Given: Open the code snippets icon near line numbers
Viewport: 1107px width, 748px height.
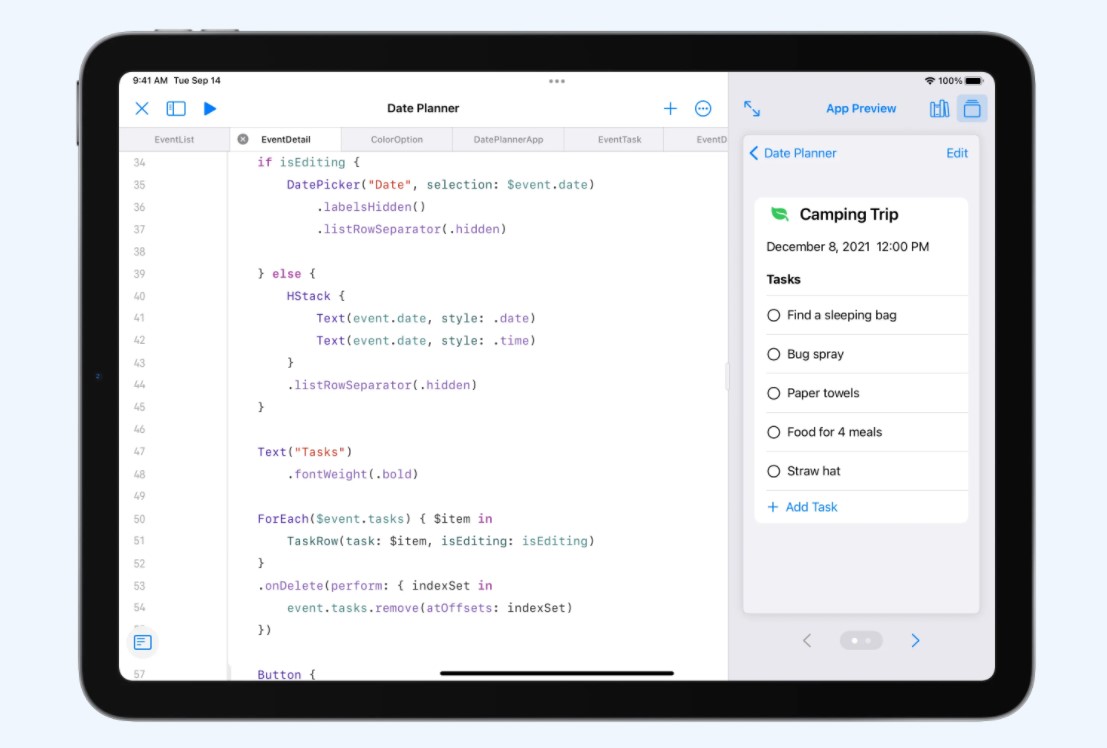Looking at the screenshot, I should click(141, 641).
